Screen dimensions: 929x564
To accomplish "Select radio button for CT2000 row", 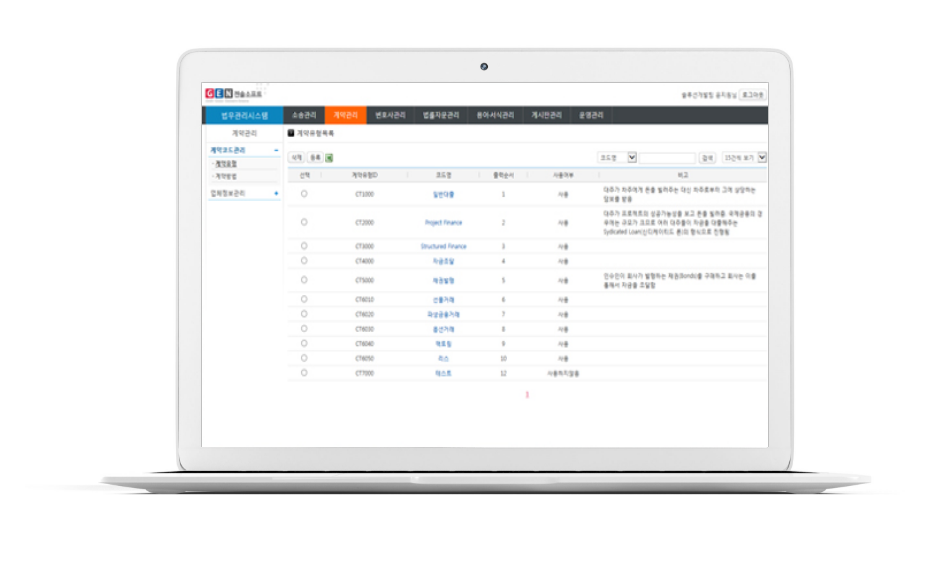I will [304, 222].
